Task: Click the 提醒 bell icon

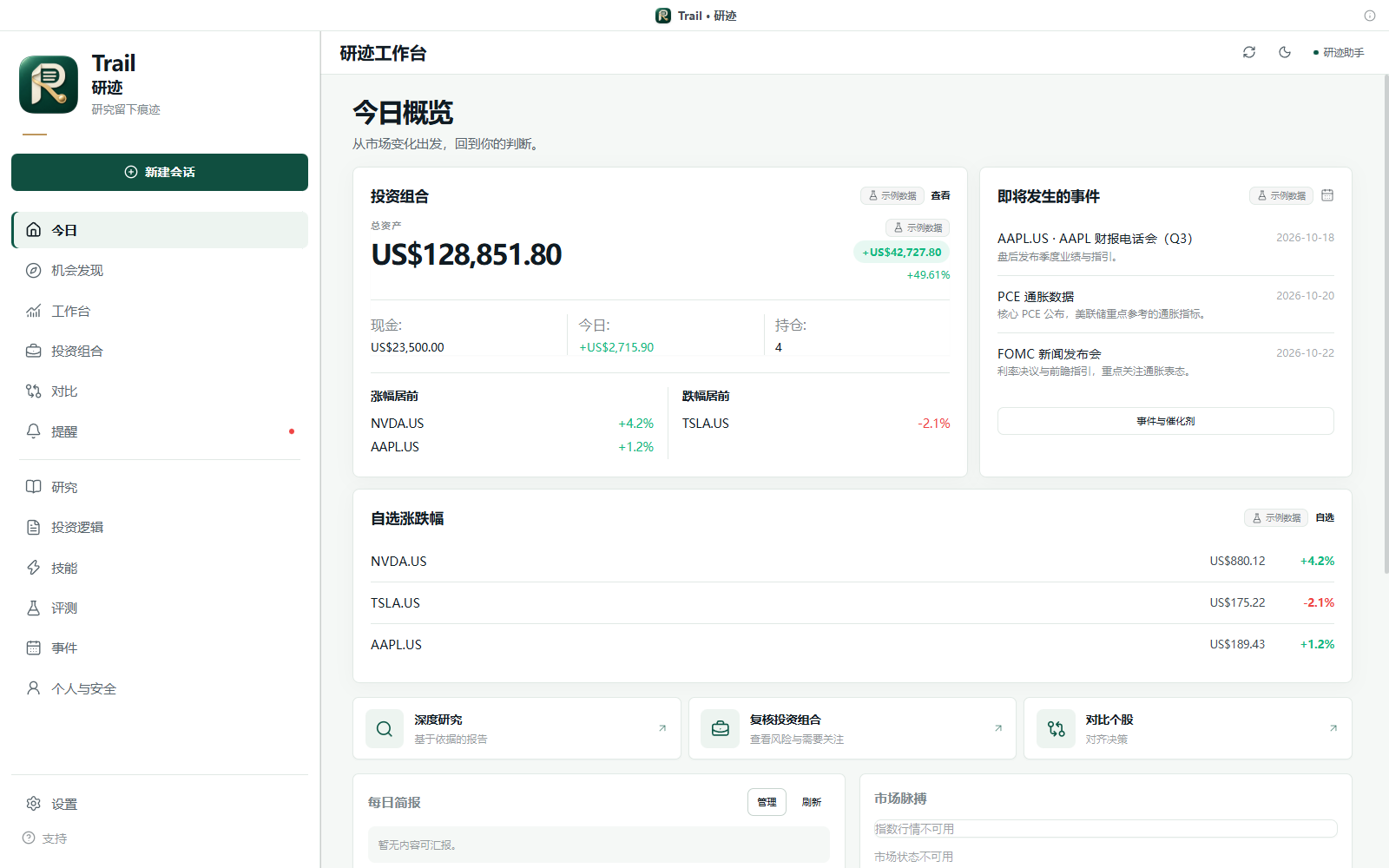Action: click(x=34, y=431)
